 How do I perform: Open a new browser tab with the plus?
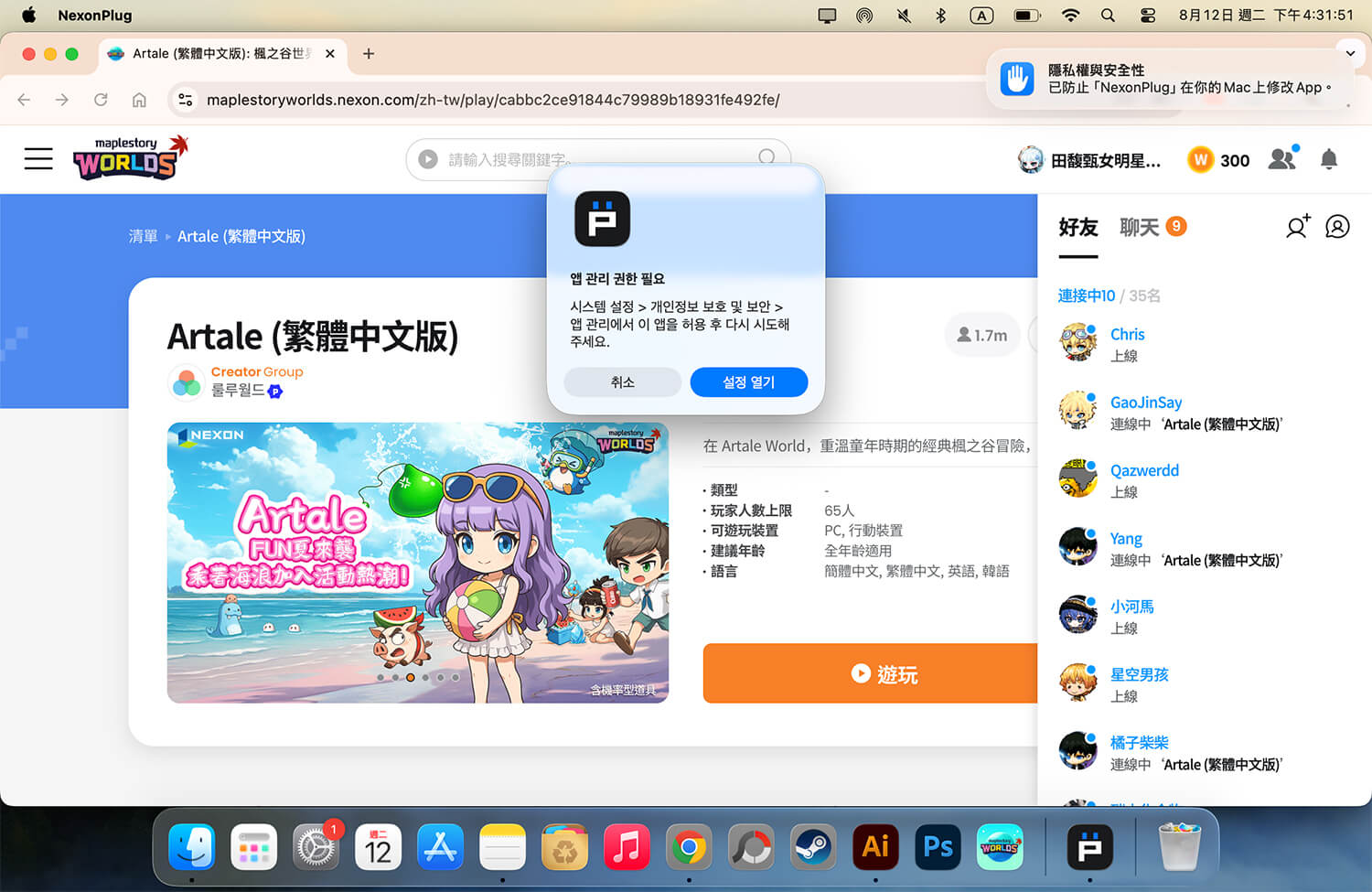pos(369,54)
